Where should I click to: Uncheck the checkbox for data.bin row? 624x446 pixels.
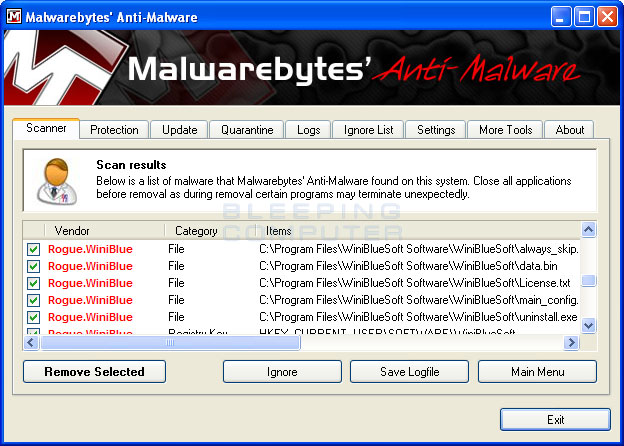33,266
